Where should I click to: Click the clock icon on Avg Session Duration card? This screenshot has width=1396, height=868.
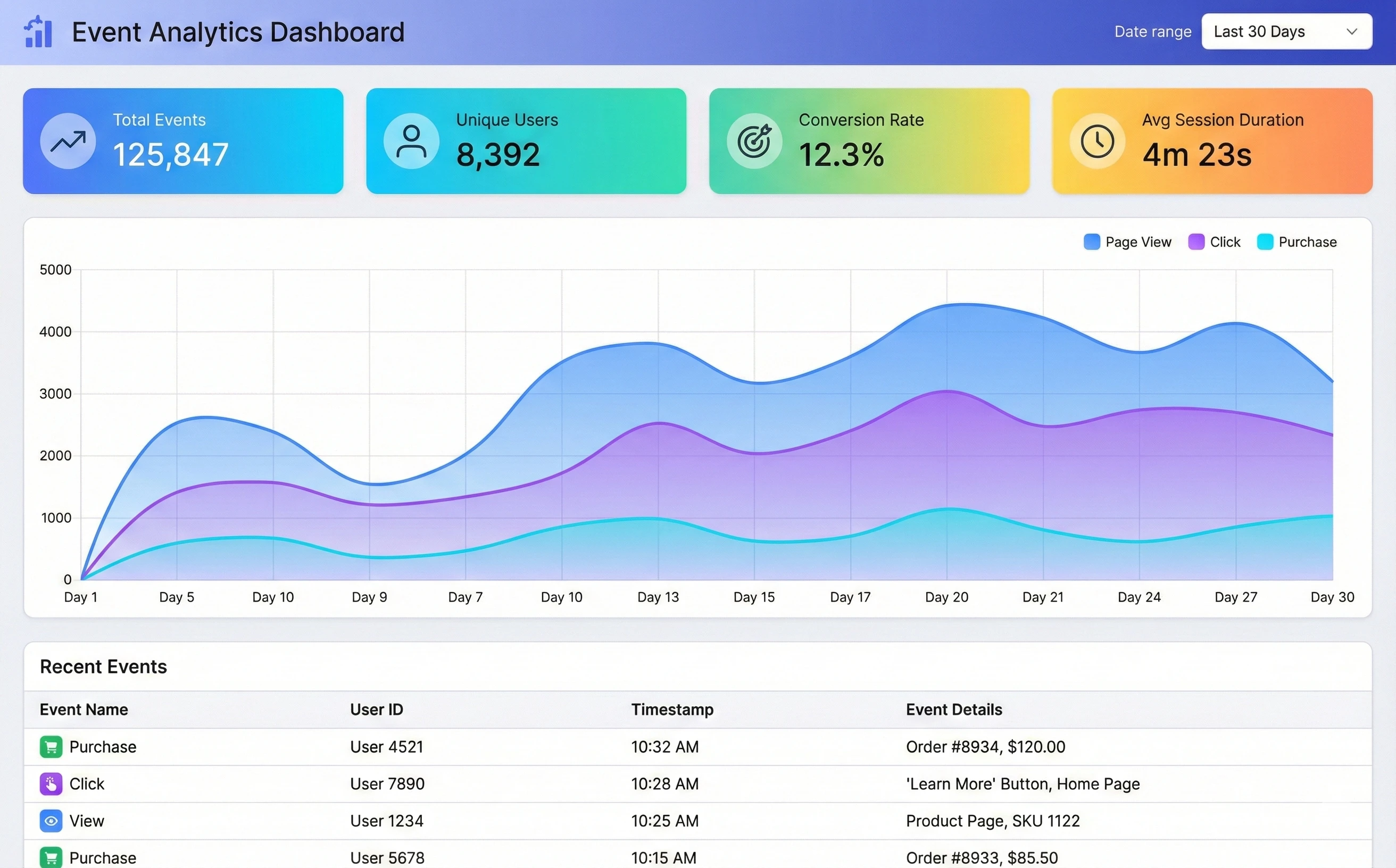coord(1098,140)
